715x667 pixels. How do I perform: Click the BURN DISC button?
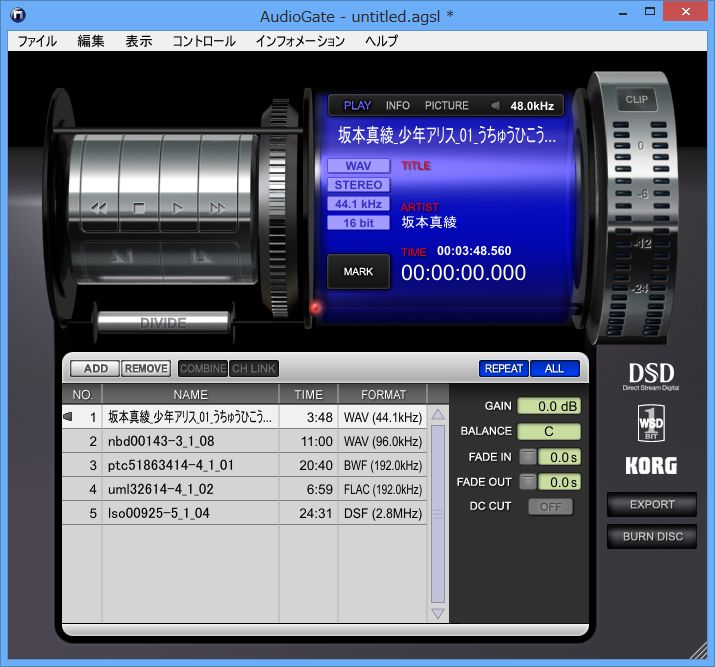(652, 536)
